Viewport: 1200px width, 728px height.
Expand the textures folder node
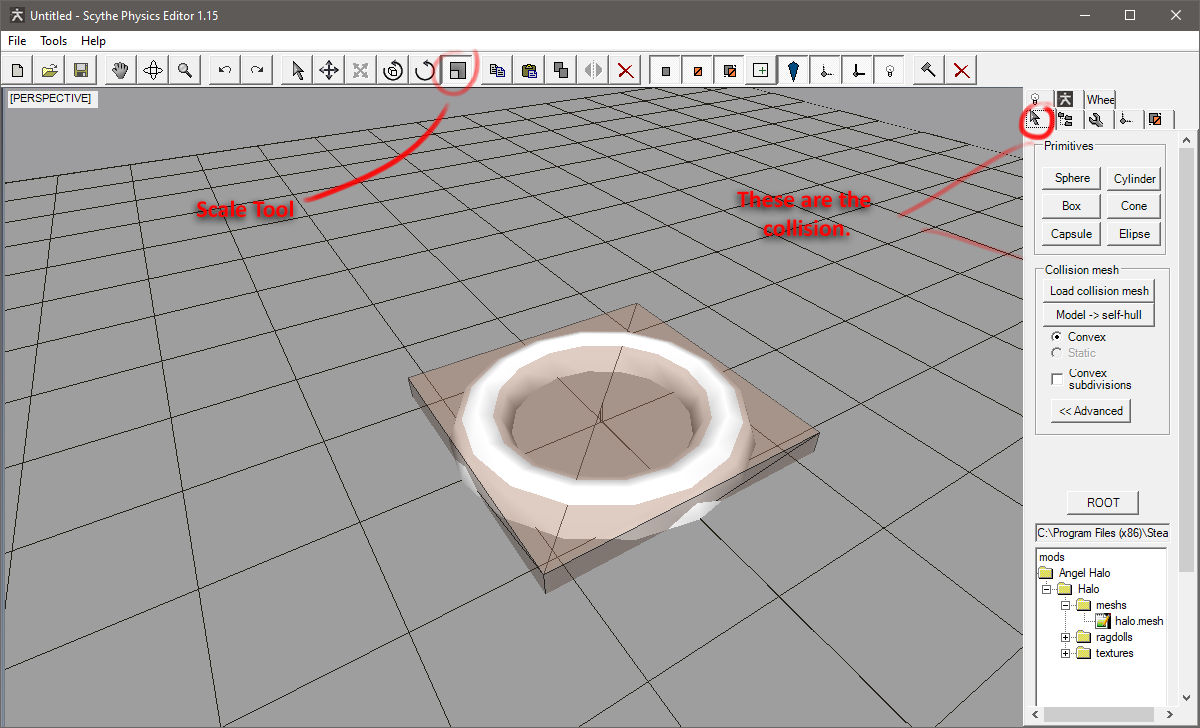pyautogui.click(x=1066, y=653)
